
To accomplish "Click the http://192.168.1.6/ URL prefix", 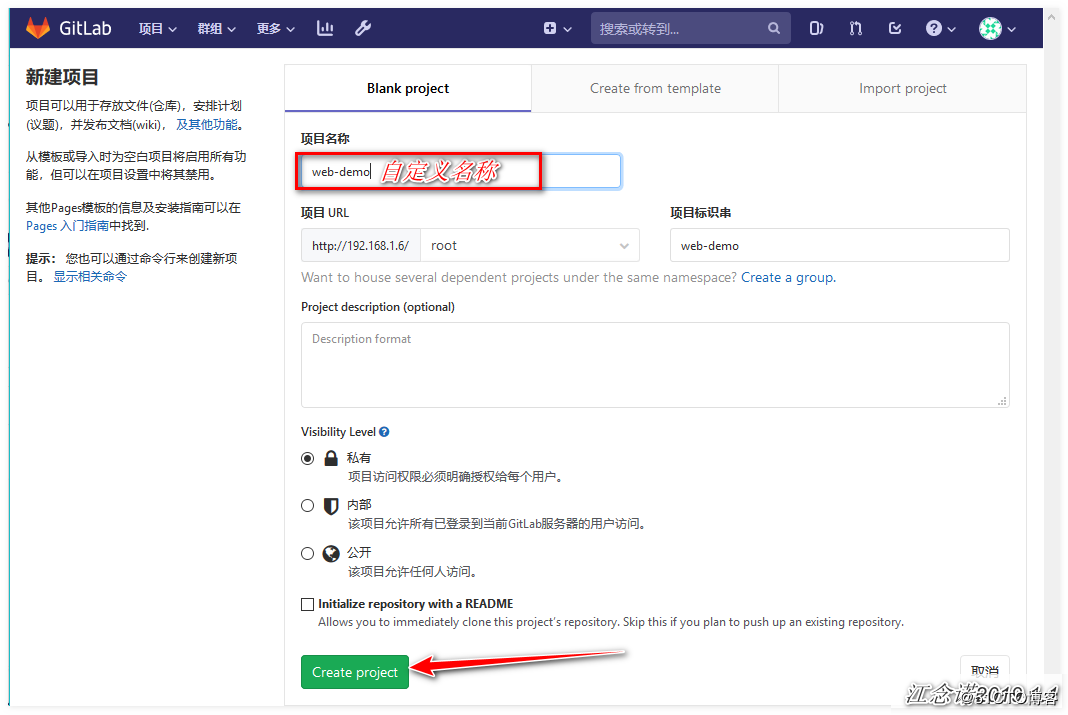I will pos(361,245).
